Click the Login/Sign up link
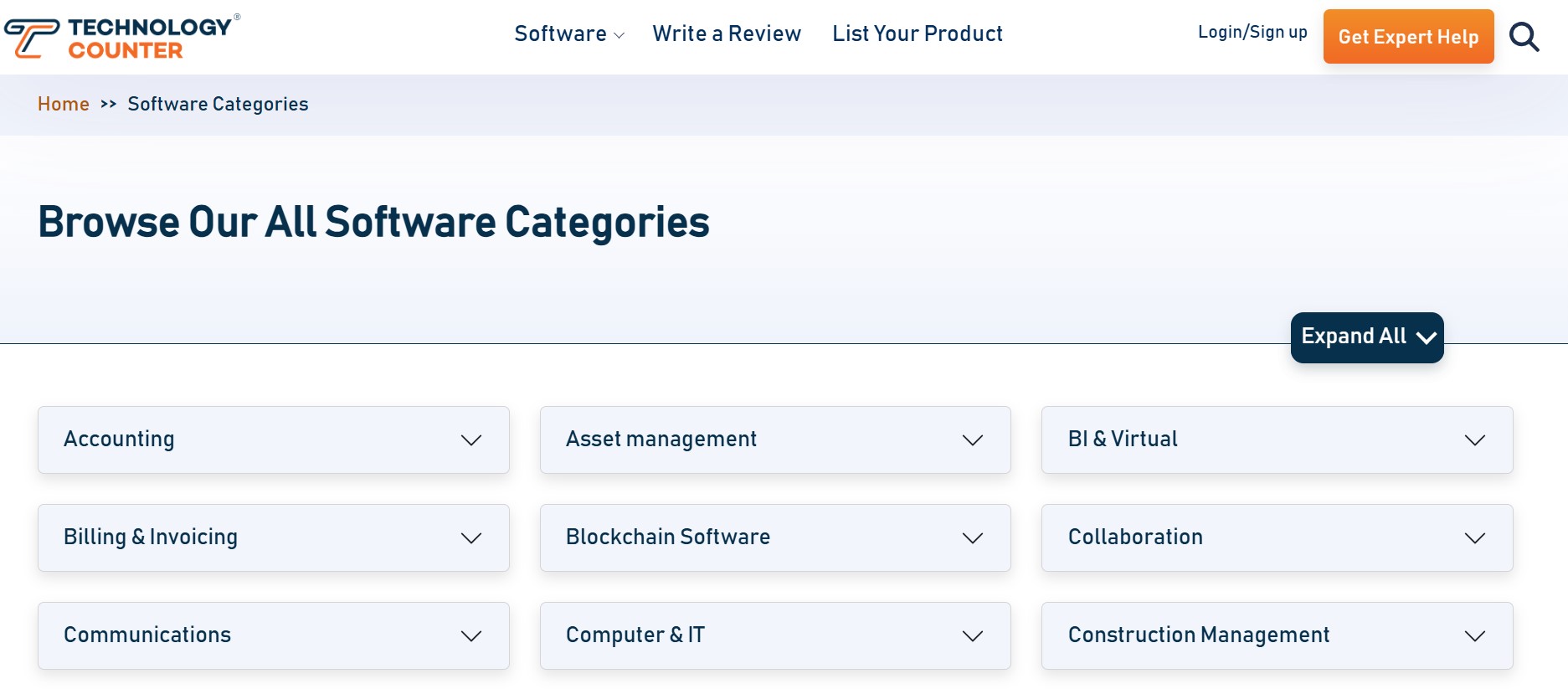Screen dimensions: 1568x689 click(1252, 32)
